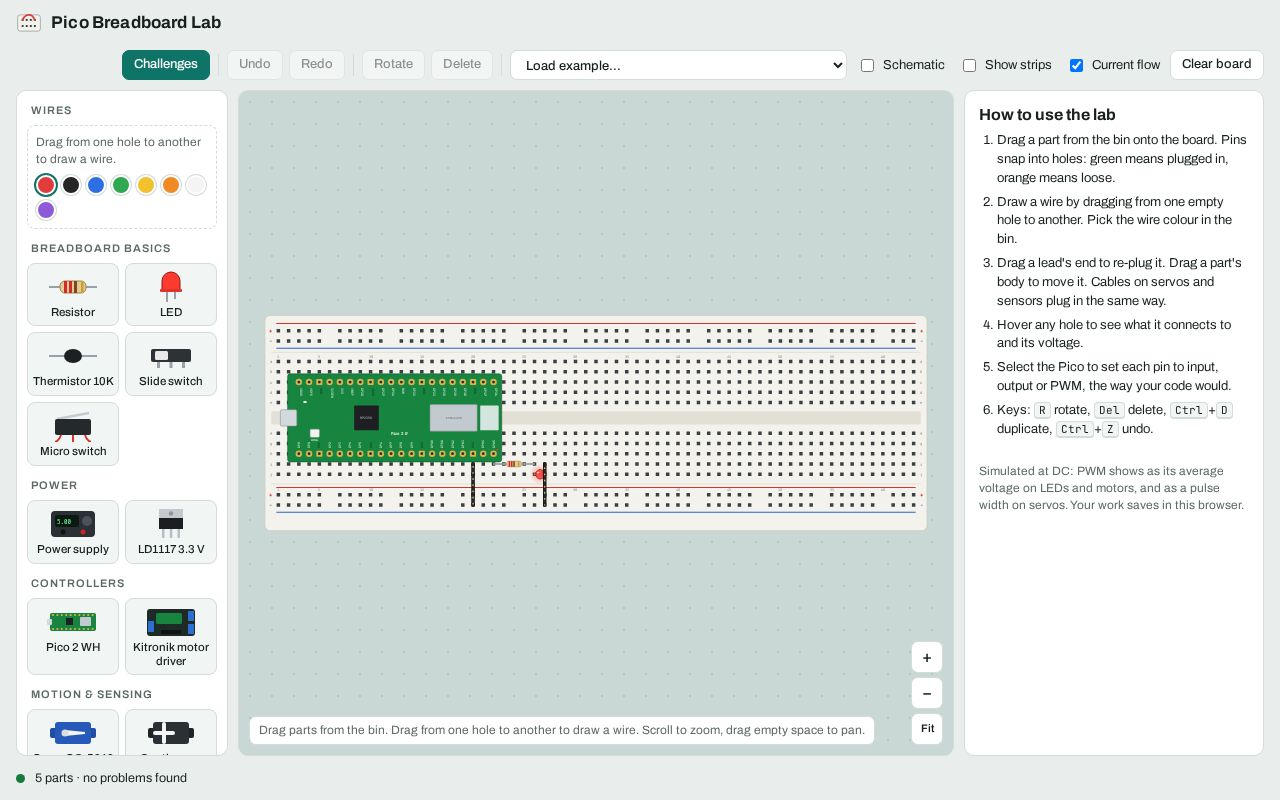The width and height of the screenshot is (1280, 800).
Task: Click the 'How to use the lab' heading
Action: tap(1047, 115)
